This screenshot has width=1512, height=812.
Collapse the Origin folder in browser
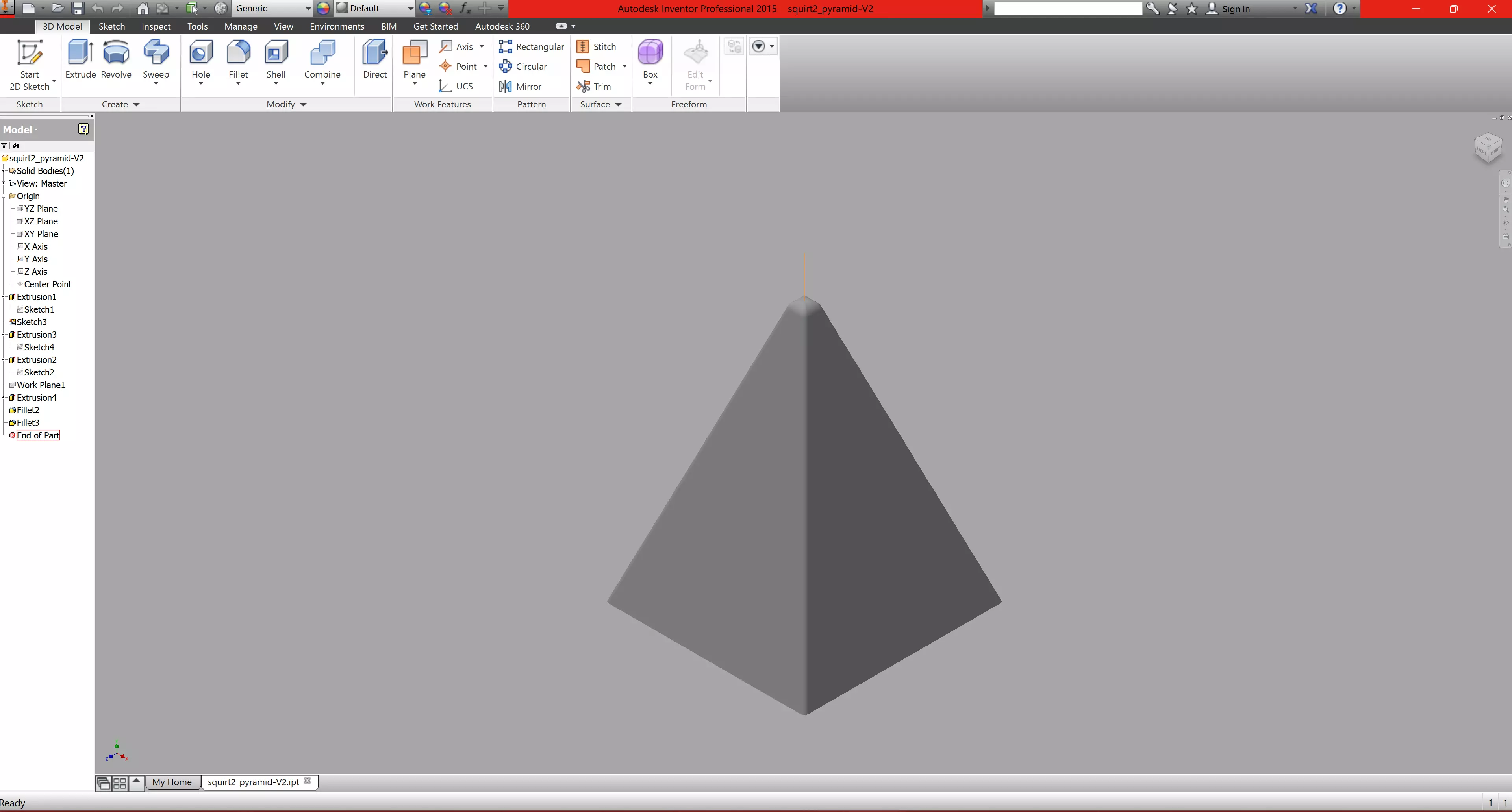coord(4,196)
